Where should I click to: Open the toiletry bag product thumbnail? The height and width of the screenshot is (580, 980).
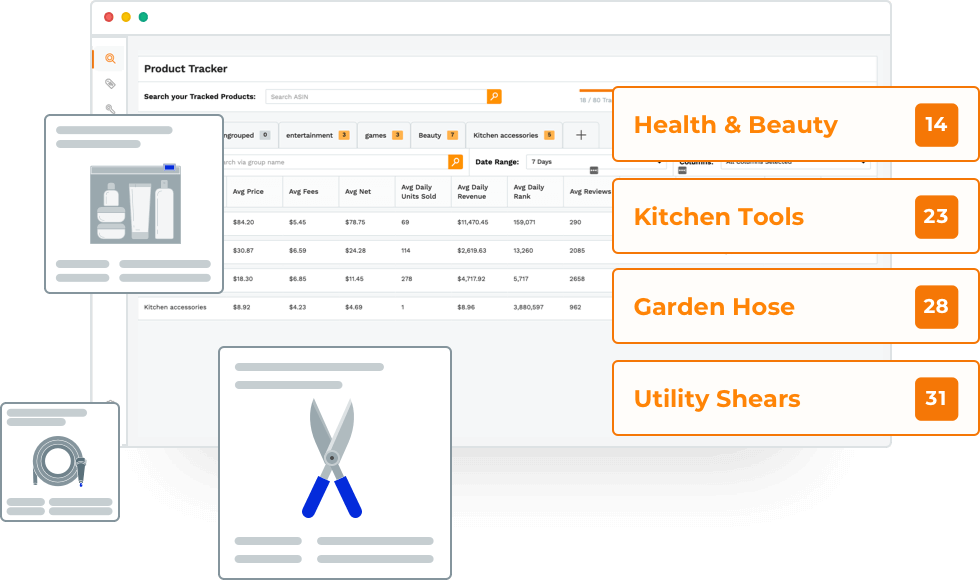coord(135,204)
